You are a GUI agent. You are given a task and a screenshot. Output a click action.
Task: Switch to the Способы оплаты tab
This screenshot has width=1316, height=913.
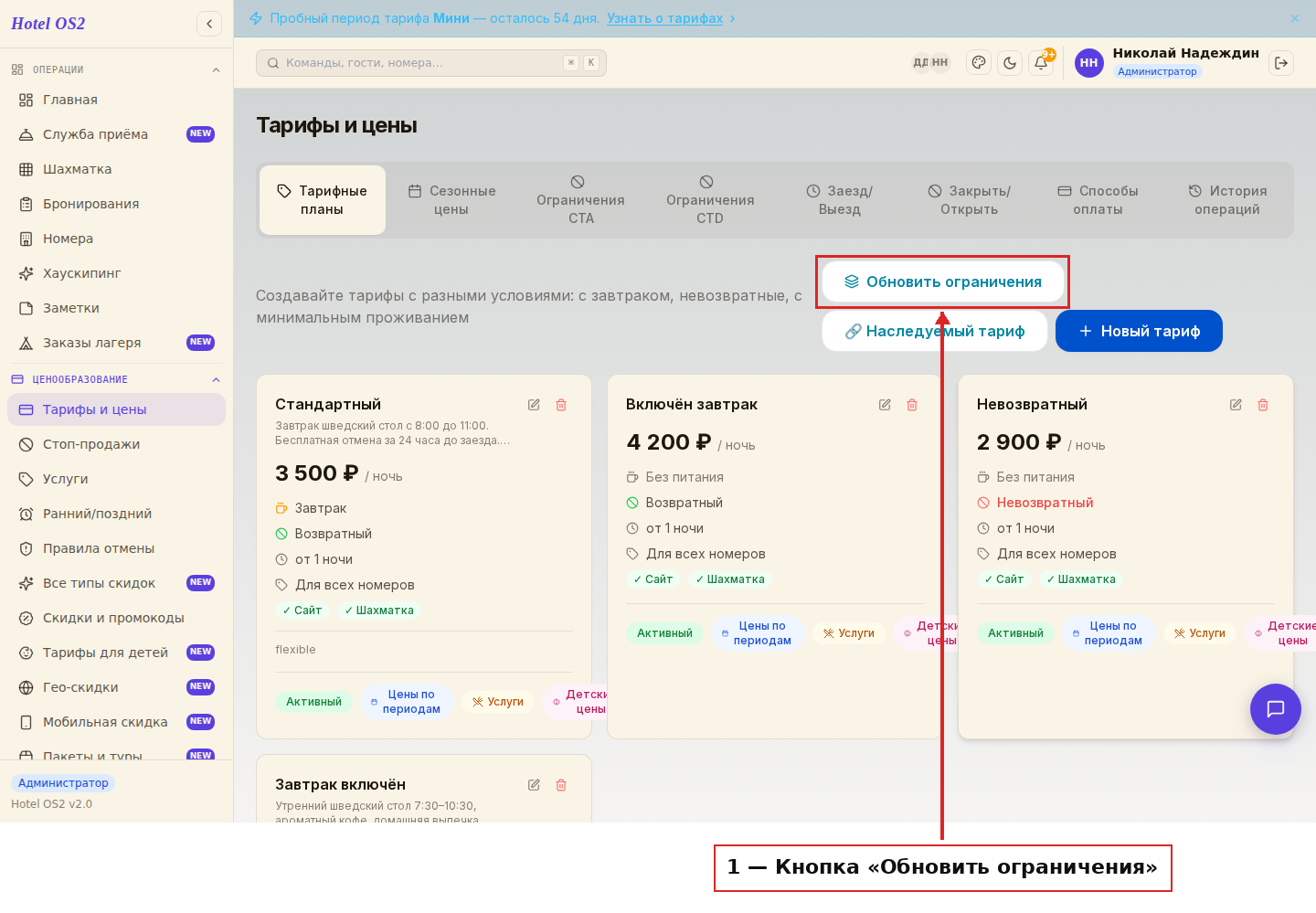click(x=1098, y=200)
